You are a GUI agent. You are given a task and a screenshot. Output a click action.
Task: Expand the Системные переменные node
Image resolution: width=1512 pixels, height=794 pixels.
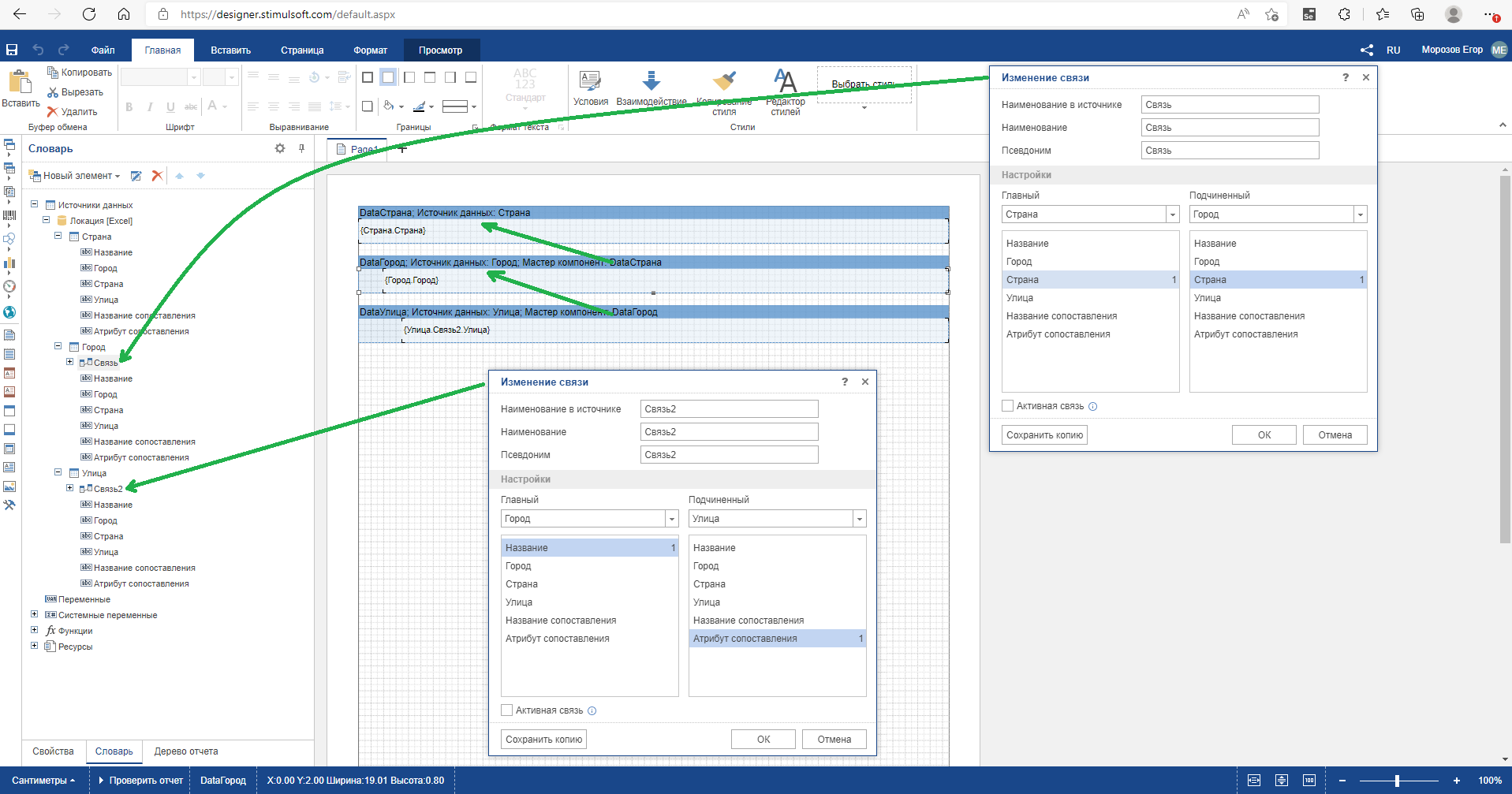(34, 614)
